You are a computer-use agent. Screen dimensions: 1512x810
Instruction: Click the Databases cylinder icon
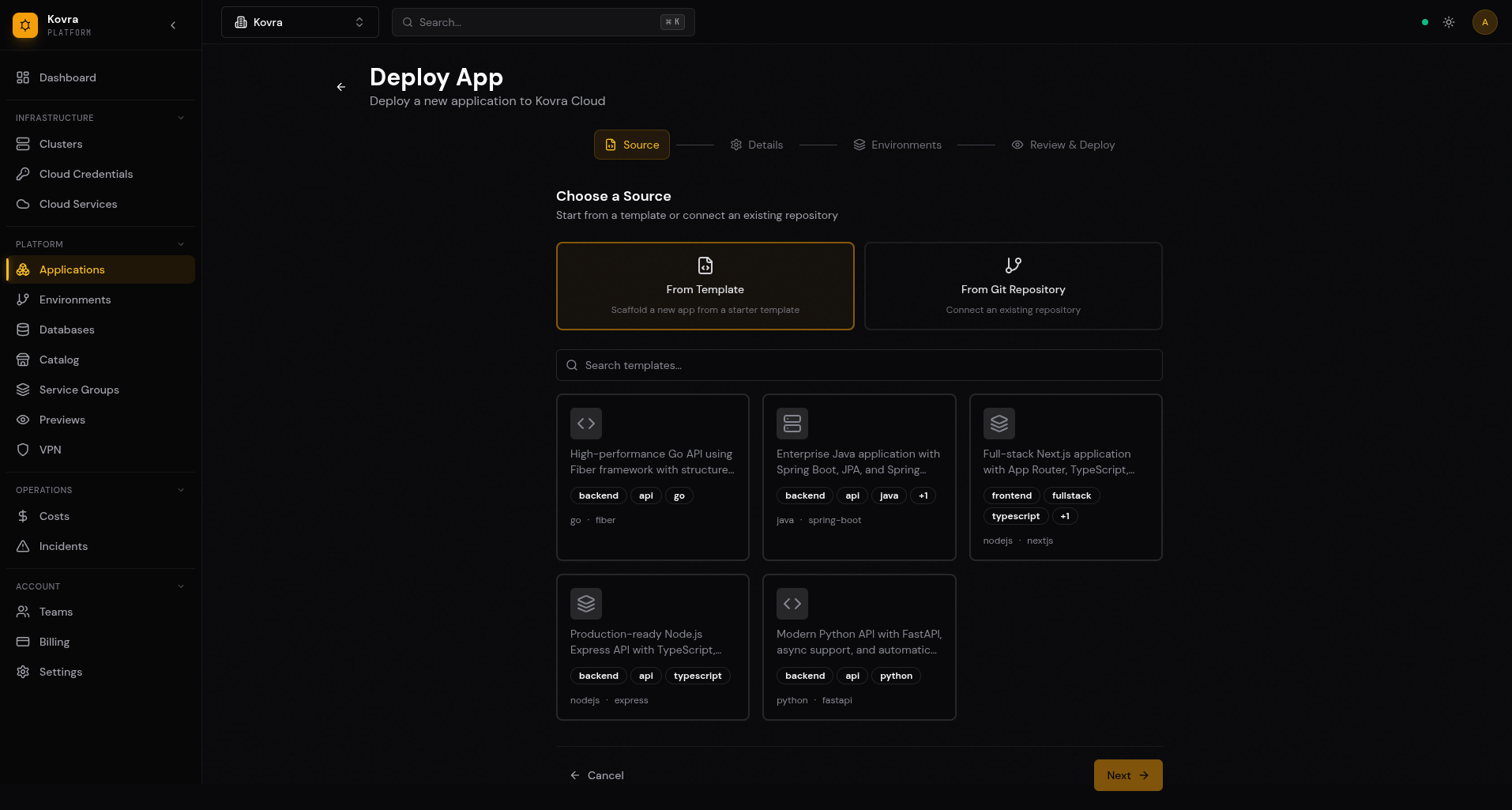pyautogui.click(x=23, y=330)
